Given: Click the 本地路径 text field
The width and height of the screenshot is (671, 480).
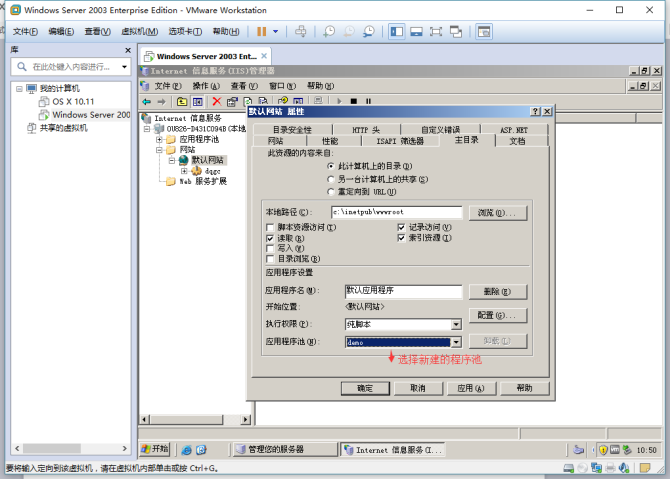Looking at the screenshot, I should [395, 213].
